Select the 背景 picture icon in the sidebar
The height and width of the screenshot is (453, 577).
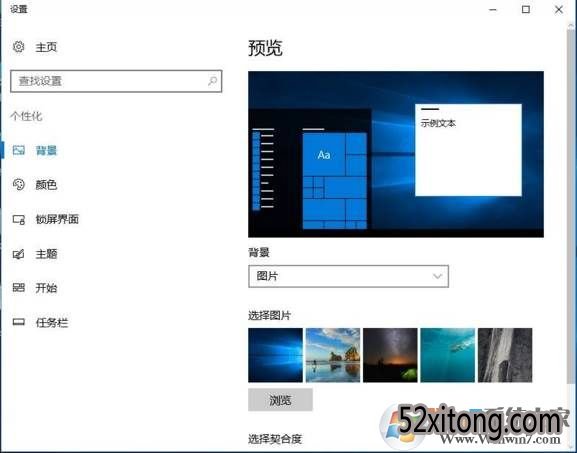click(x=18, y=150)
